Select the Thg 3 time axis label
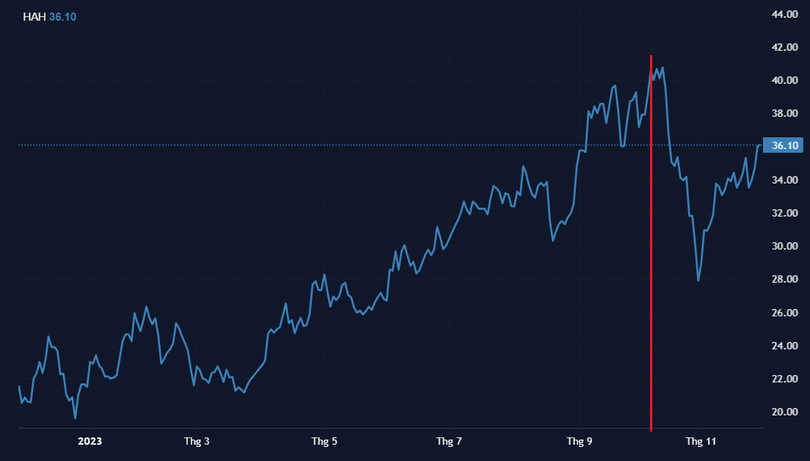The image size is (810, 461). (x=198, y=441)
